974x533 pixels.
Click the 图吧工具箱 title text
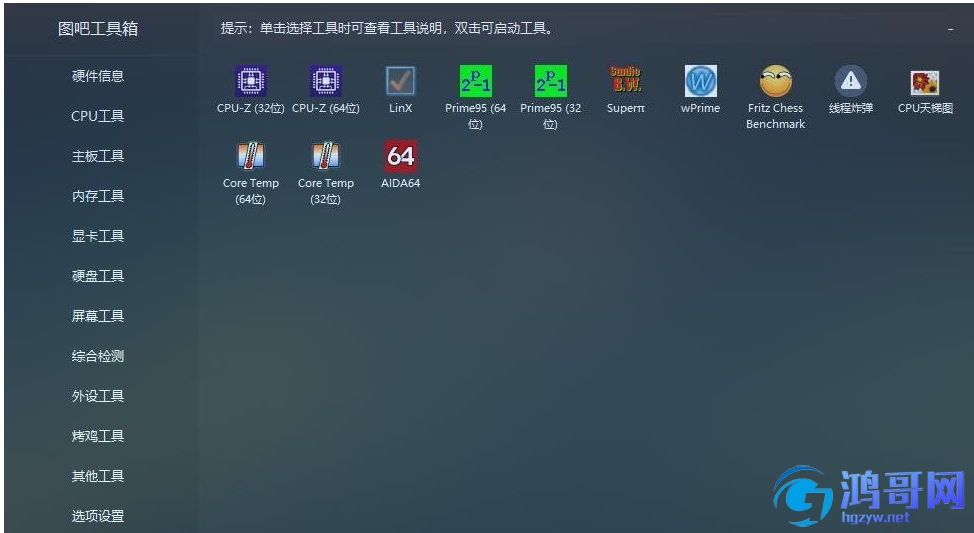coord(98,29)
